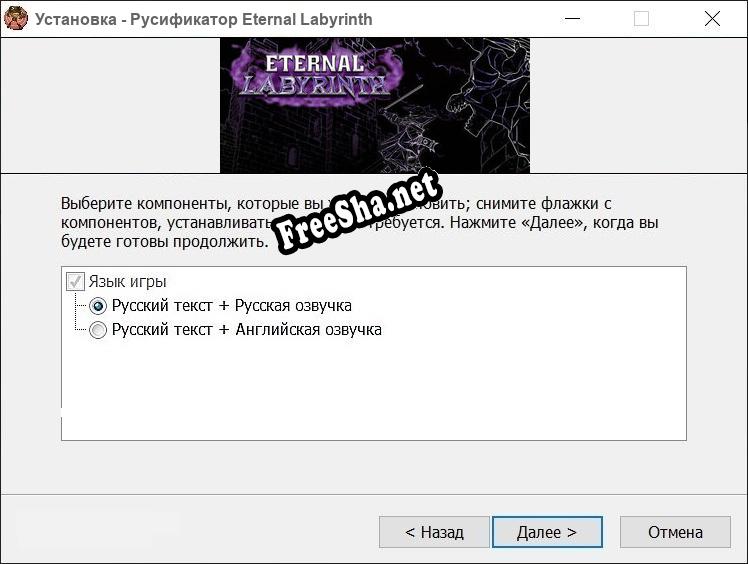
Task: Continue with the Далее button
Action: coord(547,532)
